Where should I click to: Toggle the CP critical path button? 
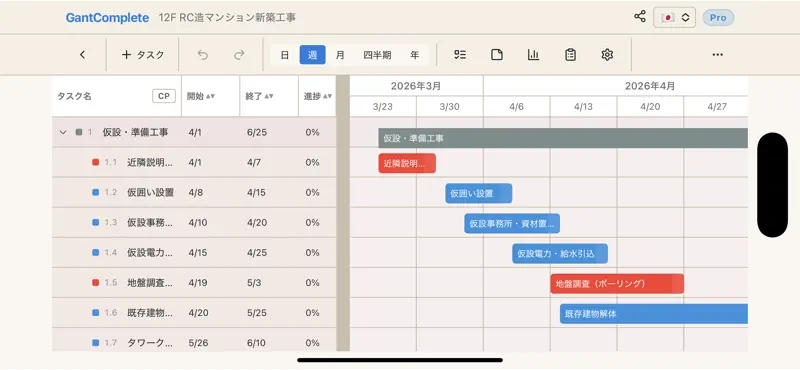point(164,96)
